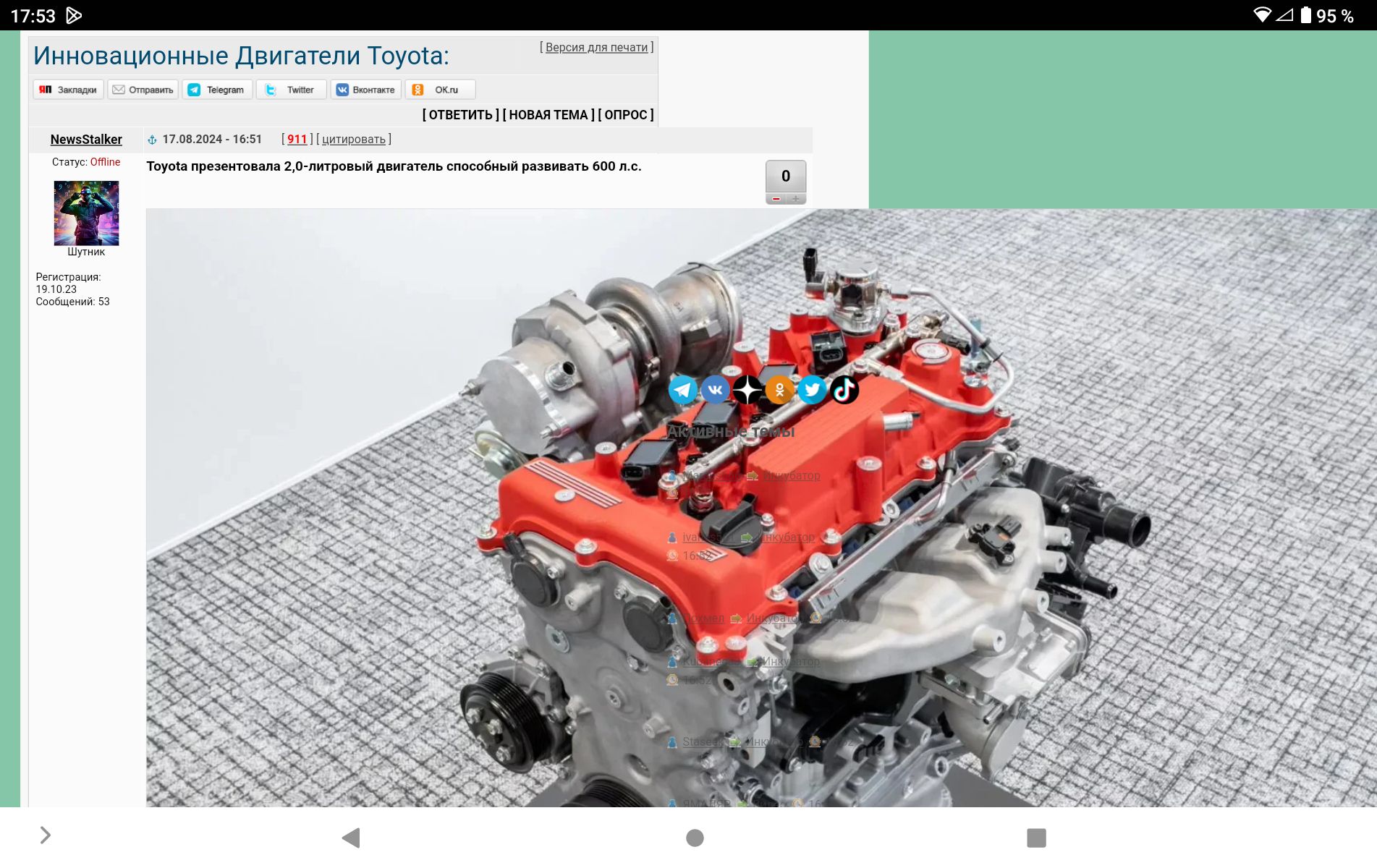Open the round Telegram social icon
Viewport: 1377px width, 868px height.
(x=683, y=390)
